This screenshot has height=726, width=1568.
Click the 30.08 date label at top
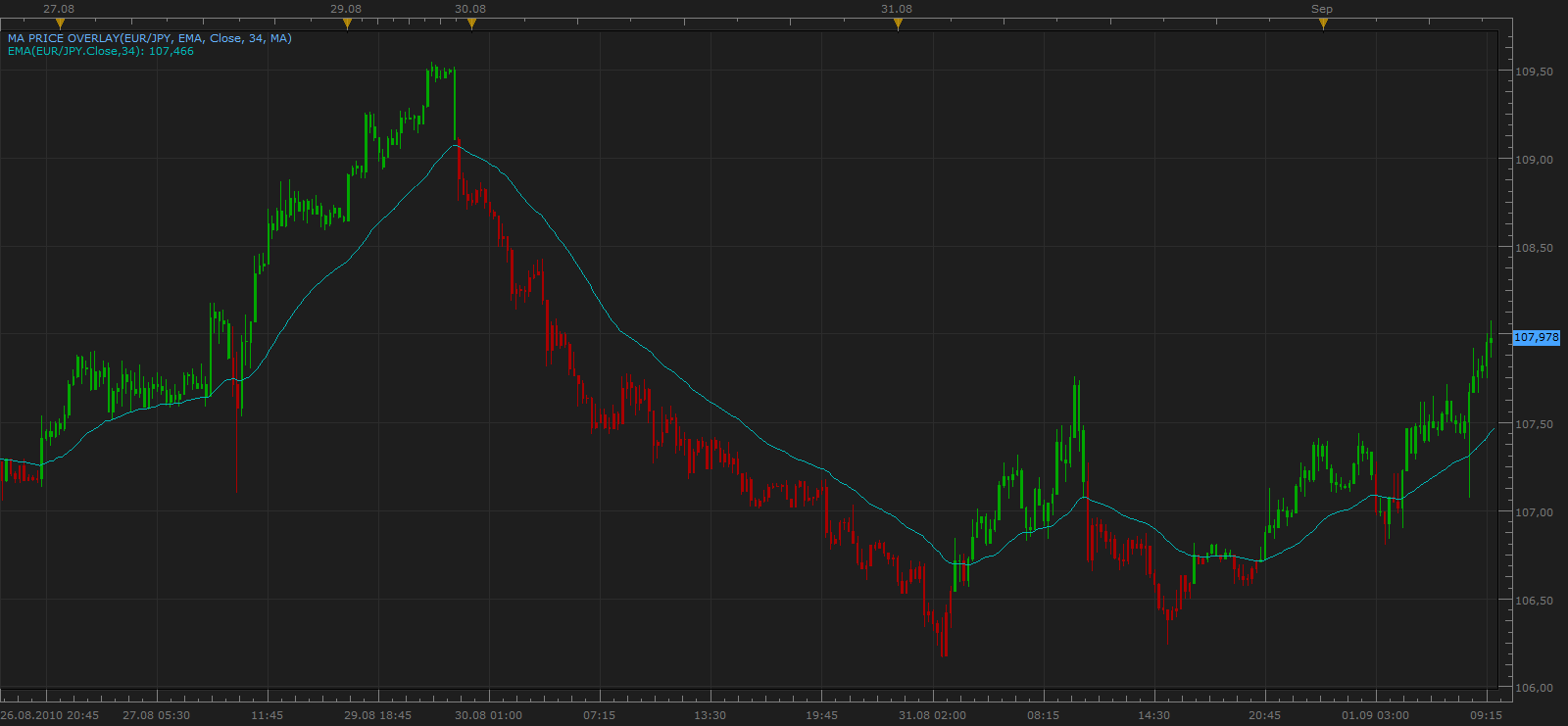pyautogui.click(x=470, y=9)
